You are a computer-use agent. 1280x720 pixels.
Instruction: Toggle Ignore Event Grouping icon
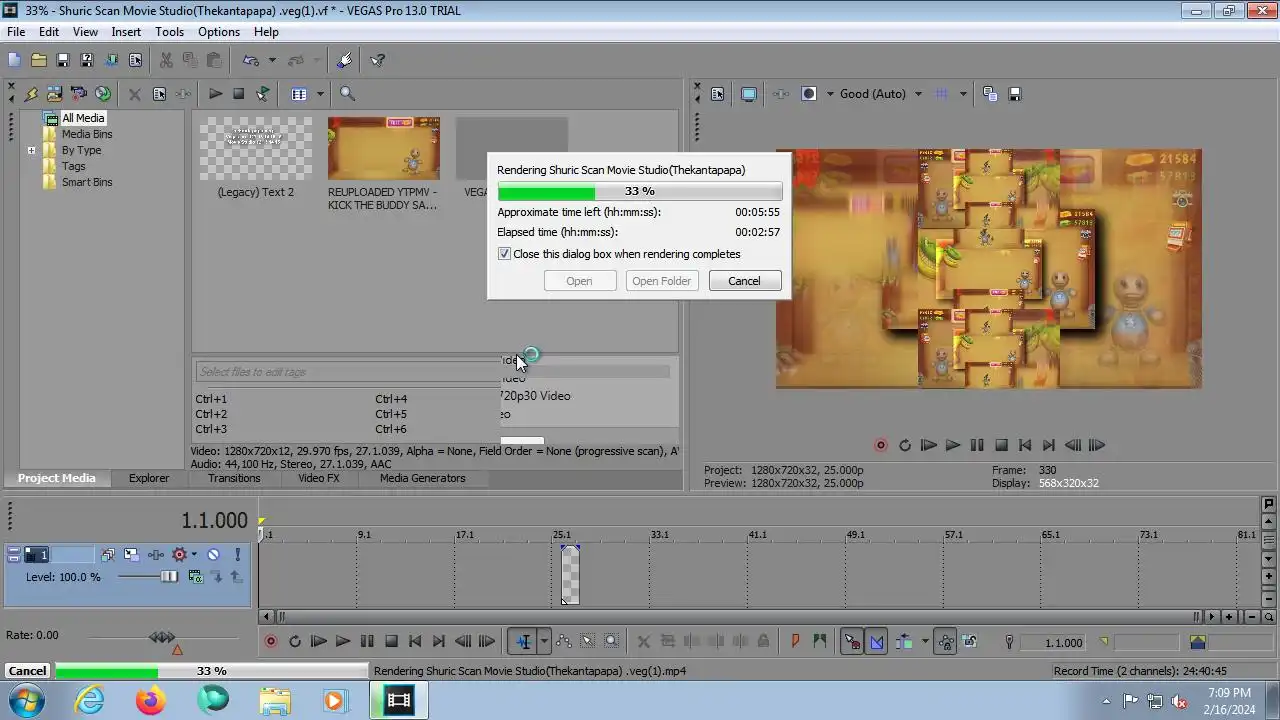tap(969, 642)
